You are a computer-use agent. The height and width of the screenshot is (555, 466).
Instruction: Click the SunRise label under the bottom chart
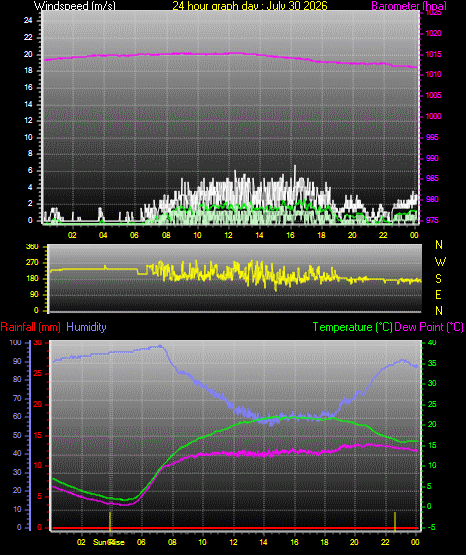point(109,542)
